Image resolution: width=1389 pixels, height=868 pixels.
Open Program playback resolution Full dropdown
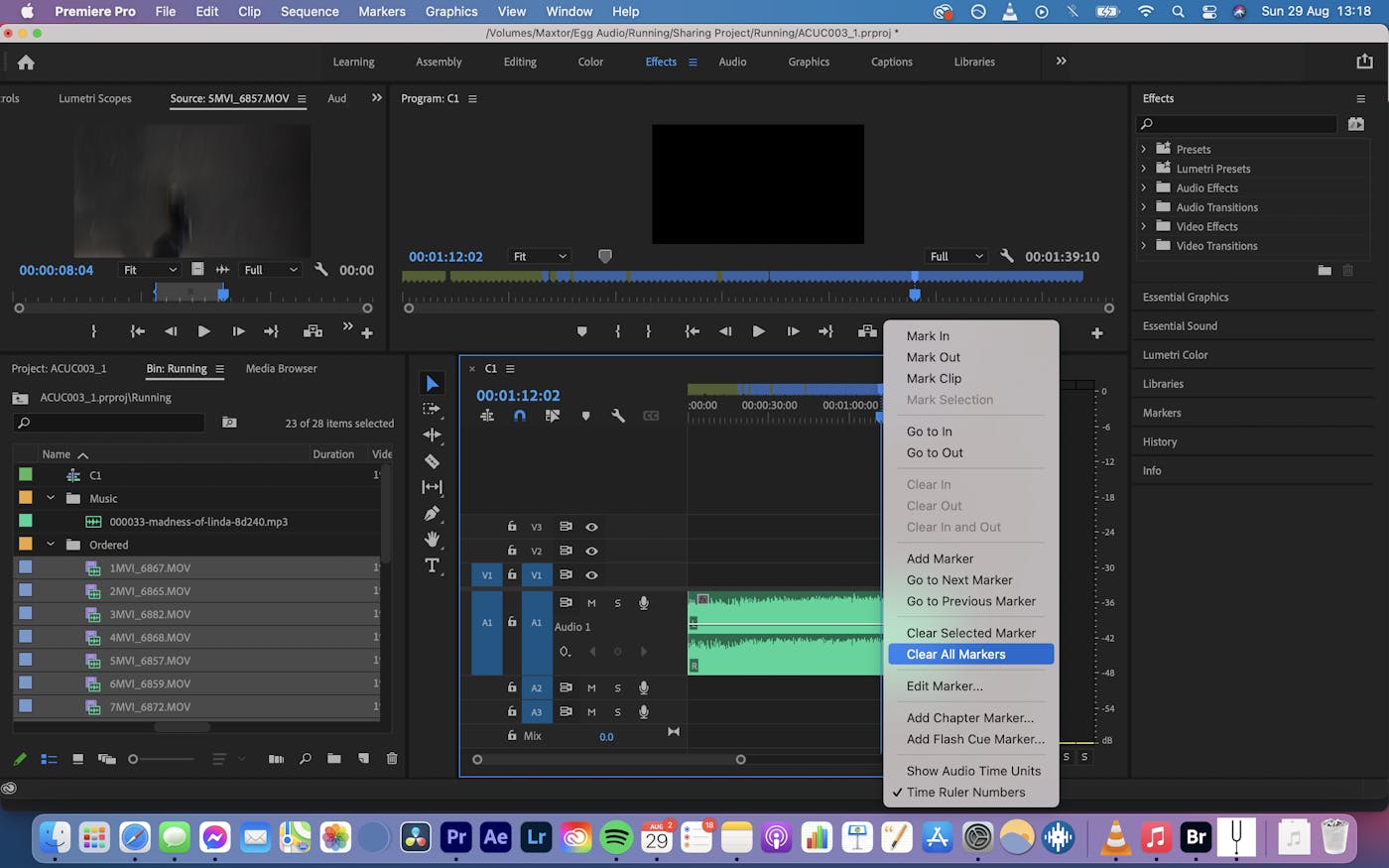click(x=956, y=256)
